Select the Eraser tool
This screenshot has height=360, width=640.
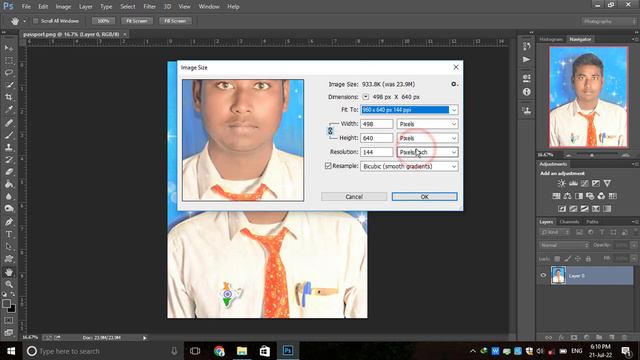9,172
